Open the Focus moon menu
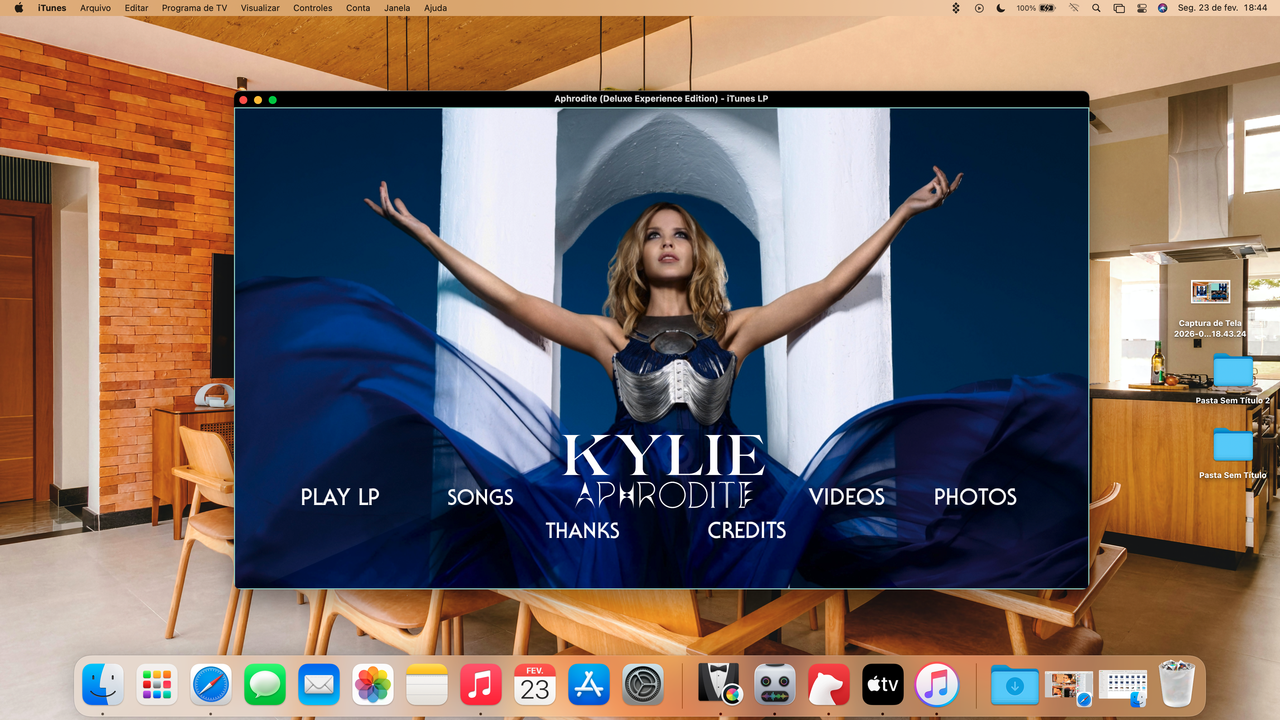 (x=999, y=8)
